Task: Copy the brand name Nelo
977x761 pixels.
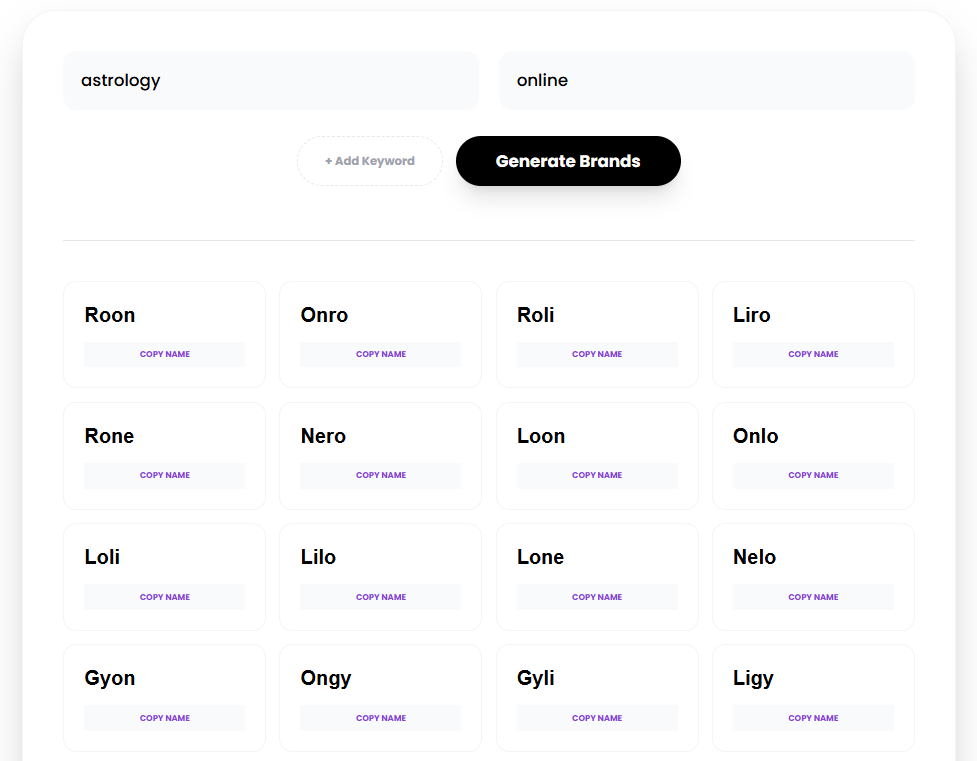Action: coord(813,596)
